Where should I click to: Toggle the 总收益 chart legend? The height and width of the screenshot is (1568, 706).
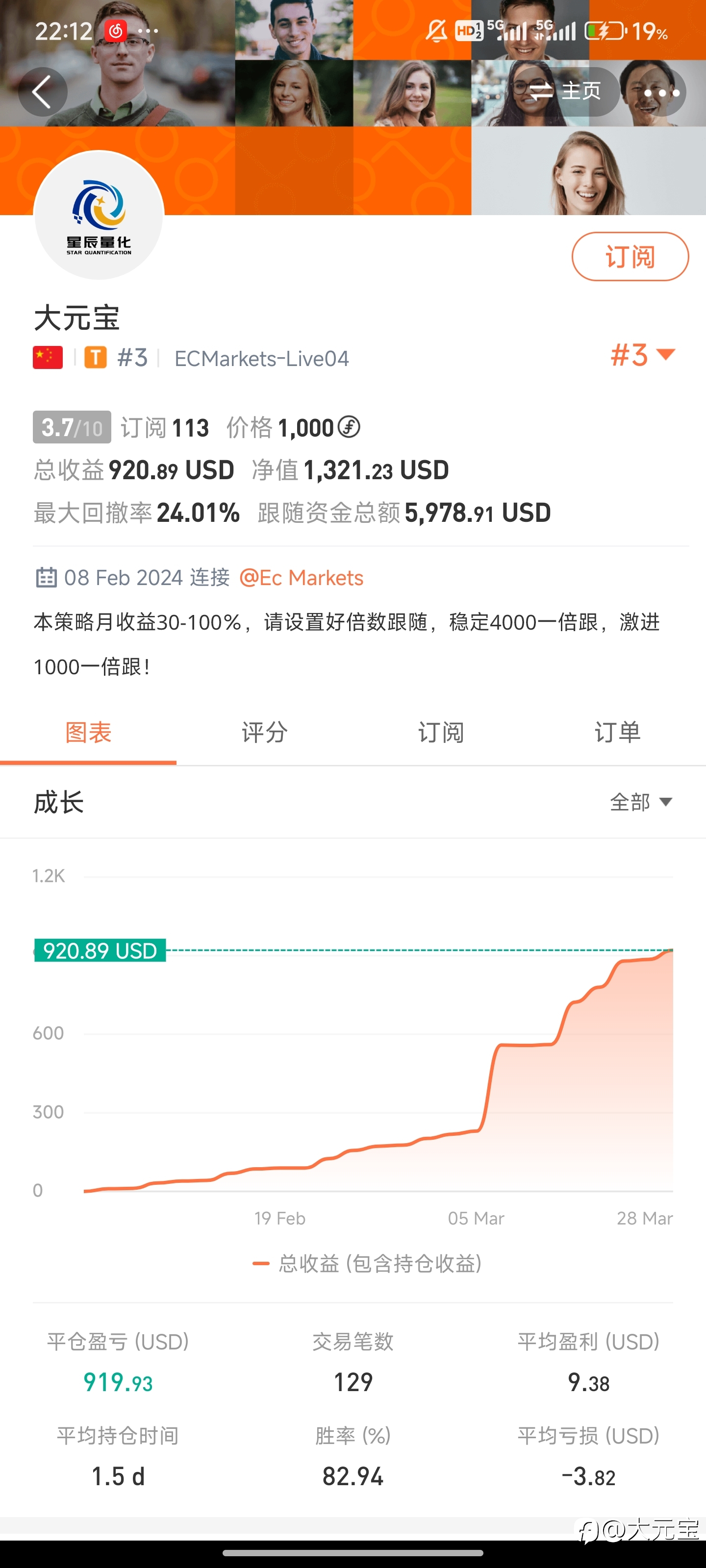[x=367, y=1264]
